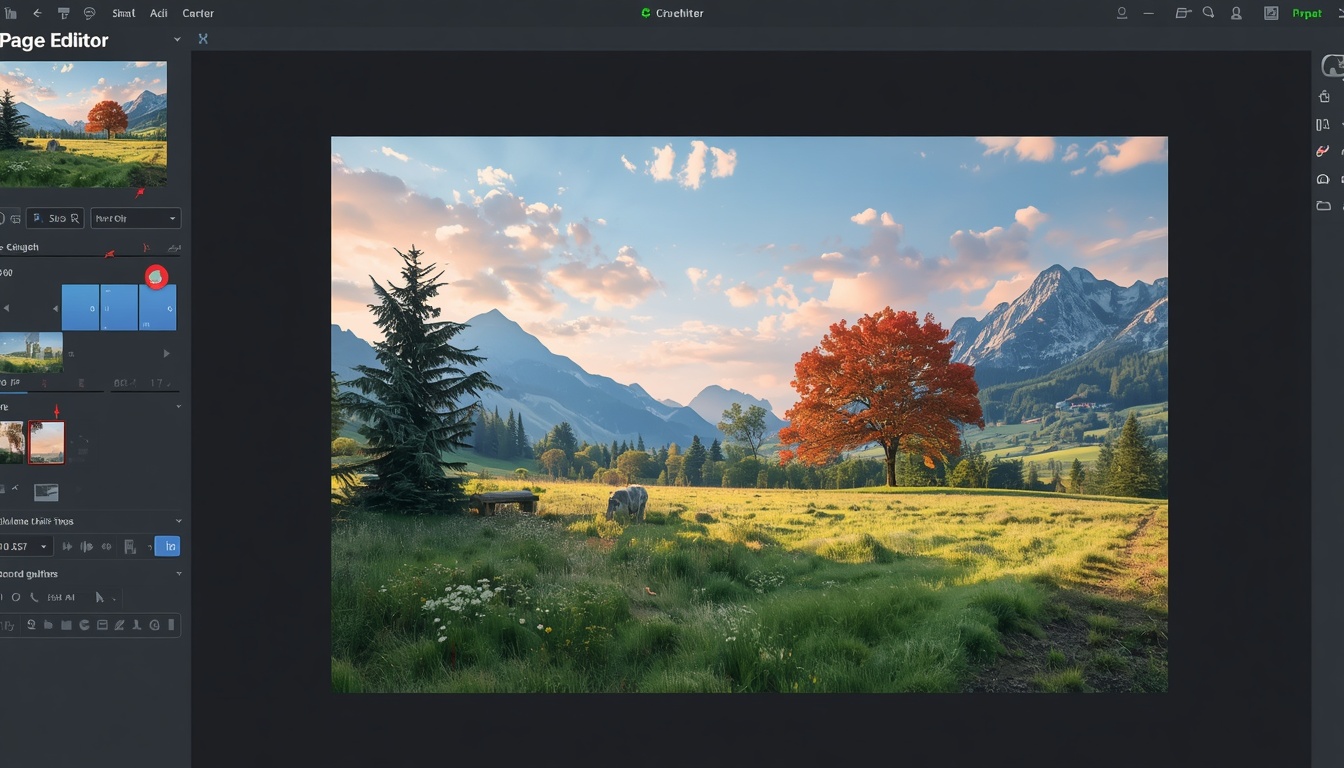This screenshot has height=768, width=1344.
Task: Expand the Page Editor title chevron
Action: pos(177,40)
